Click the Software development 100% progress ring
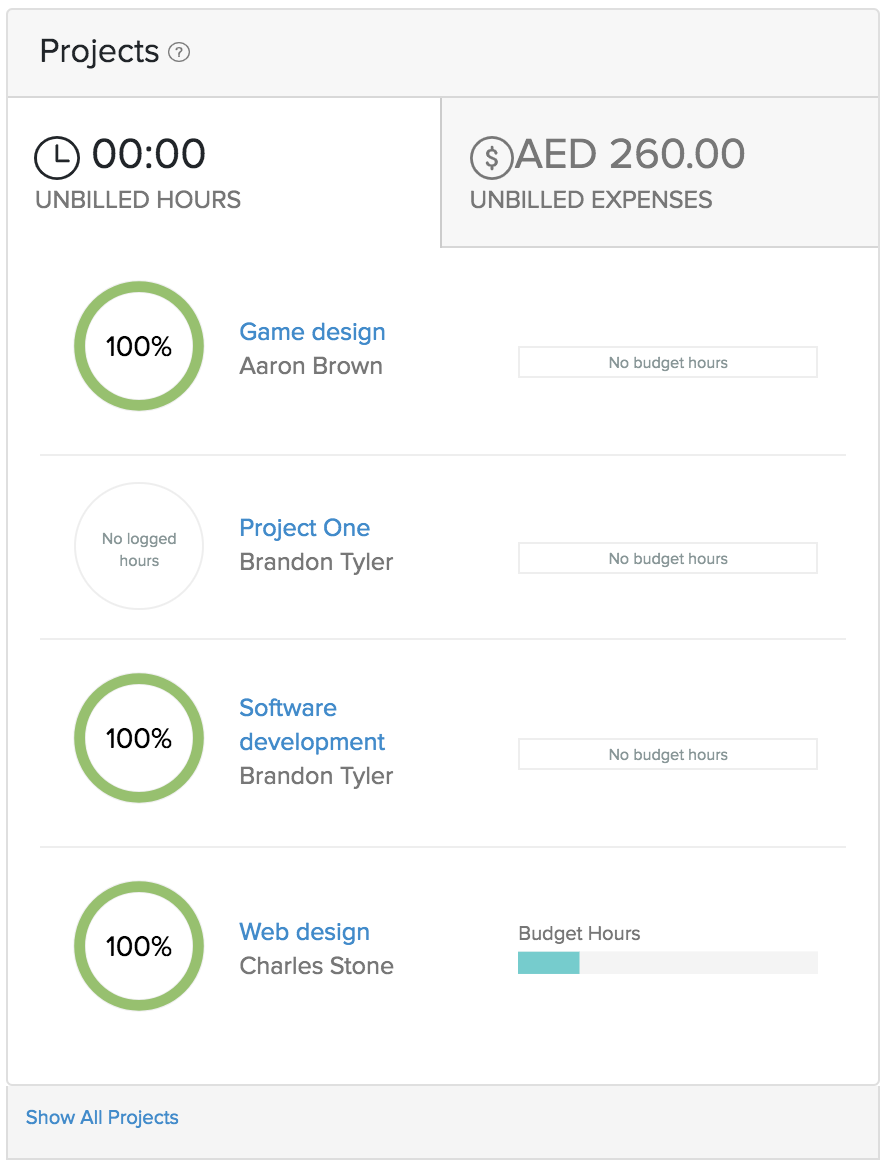886x1166 pixels. coord(139,738)
